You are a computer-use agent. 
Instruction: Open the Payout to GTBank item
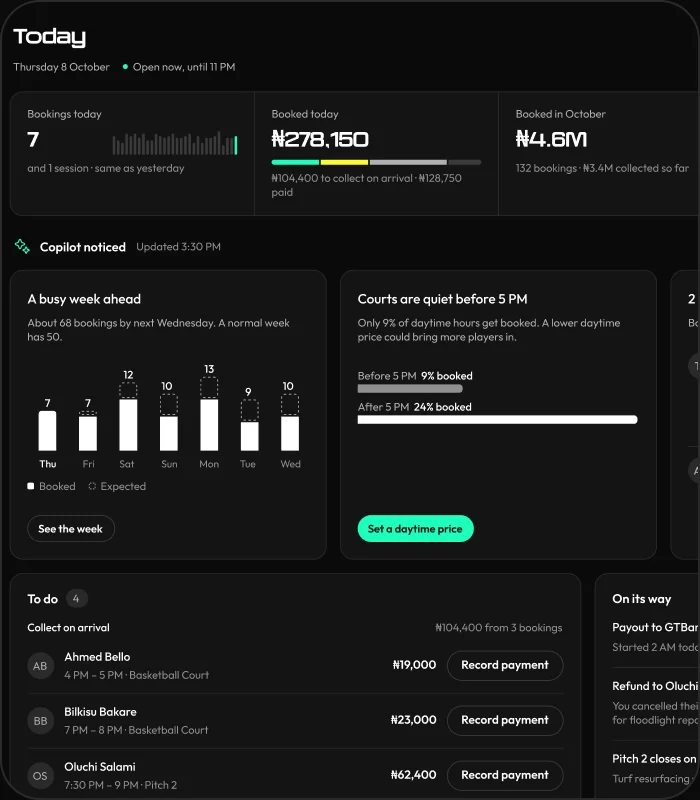tap(656, 637)
